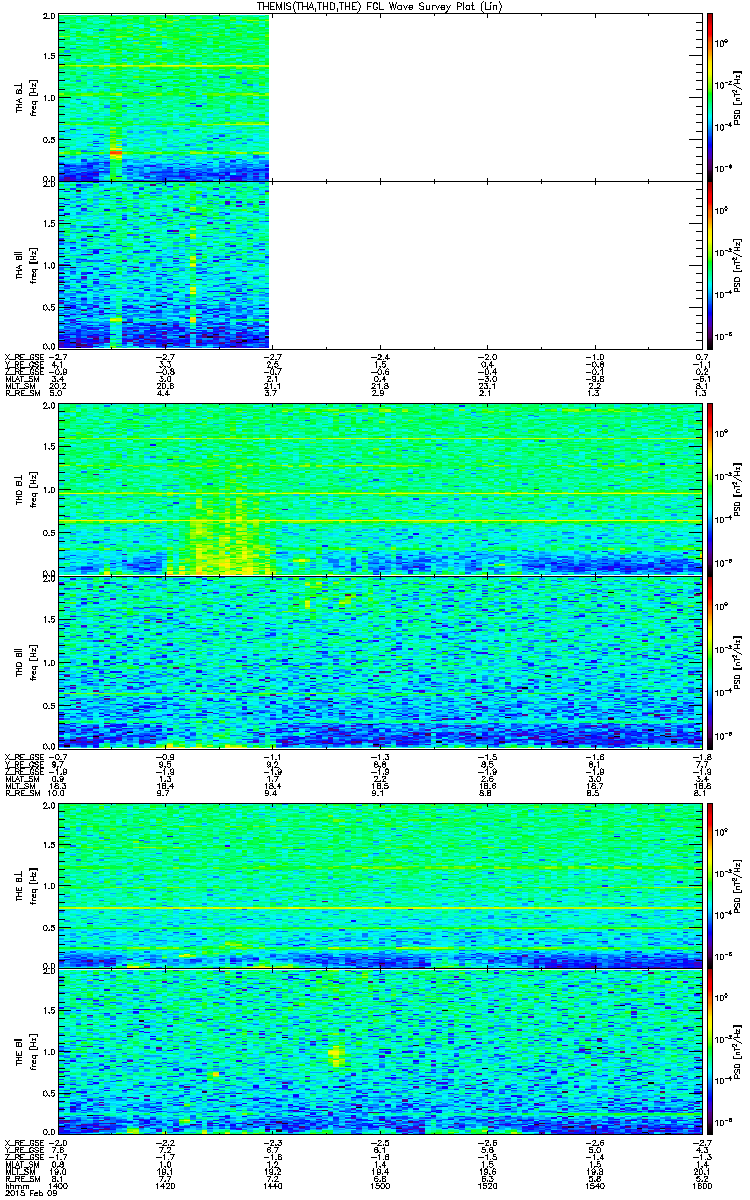Click the THD BII panel color bar
The width and height of the screenshot is (750, 1200).
pyautogui.click(x=709, y=661)
